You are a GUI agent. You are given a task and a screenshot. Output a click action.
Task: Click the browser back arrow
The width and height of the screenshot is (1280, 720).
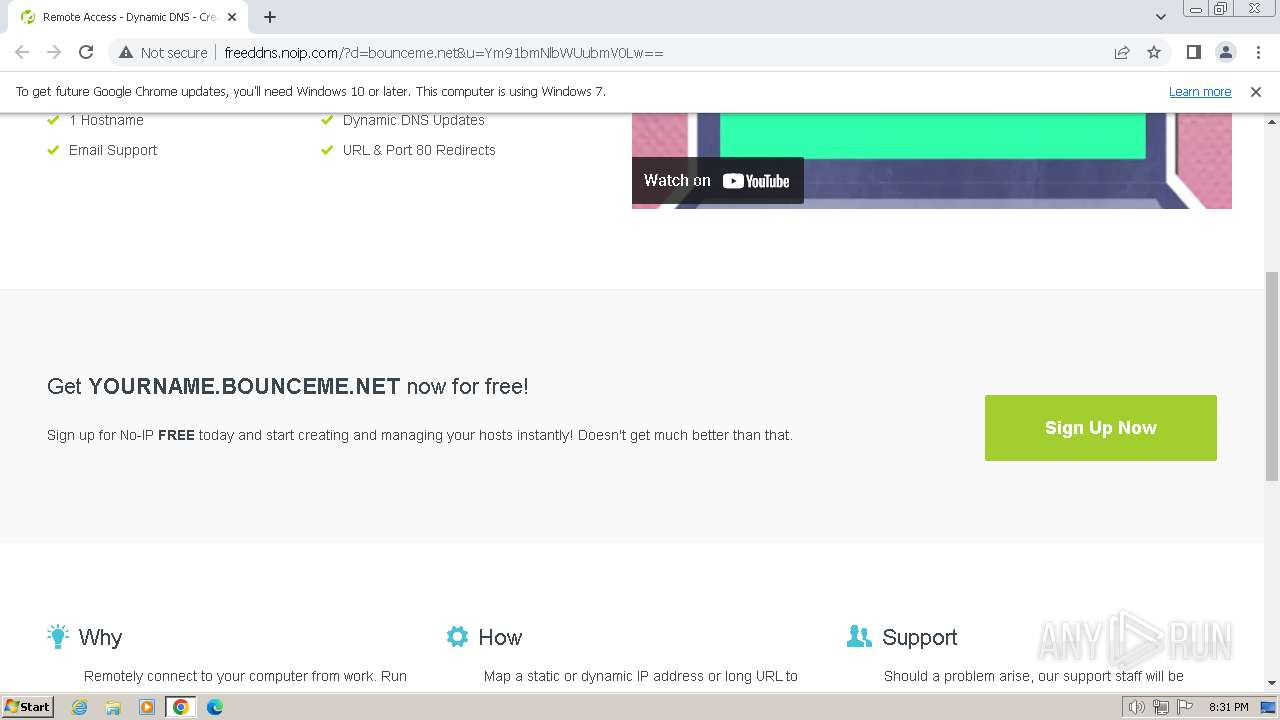pyautogui.click(x=22, y=52)
